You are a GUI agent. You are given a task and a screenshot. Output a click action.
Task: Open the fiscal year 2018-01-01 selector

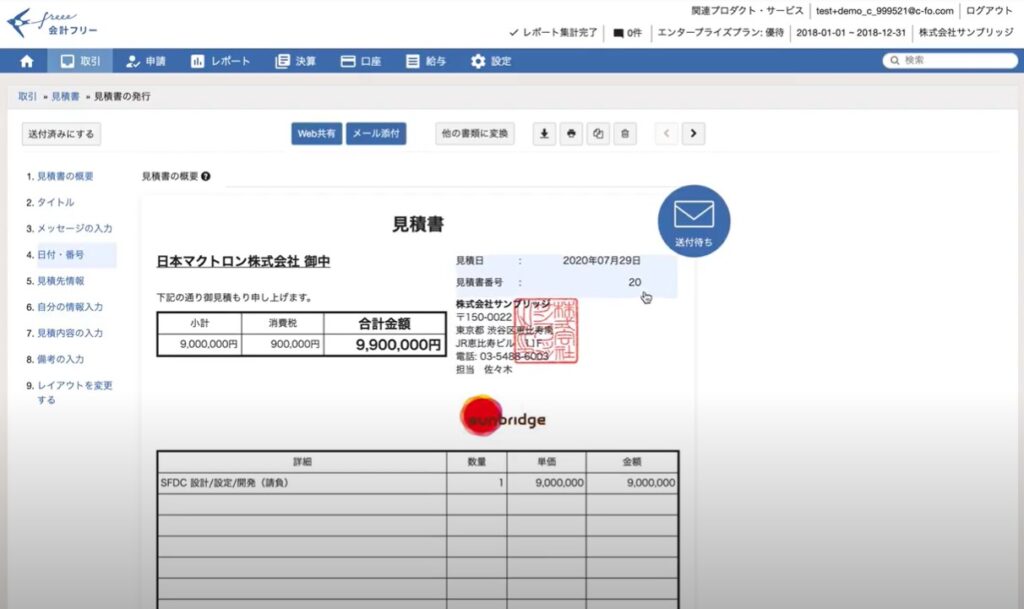point(849,32)
